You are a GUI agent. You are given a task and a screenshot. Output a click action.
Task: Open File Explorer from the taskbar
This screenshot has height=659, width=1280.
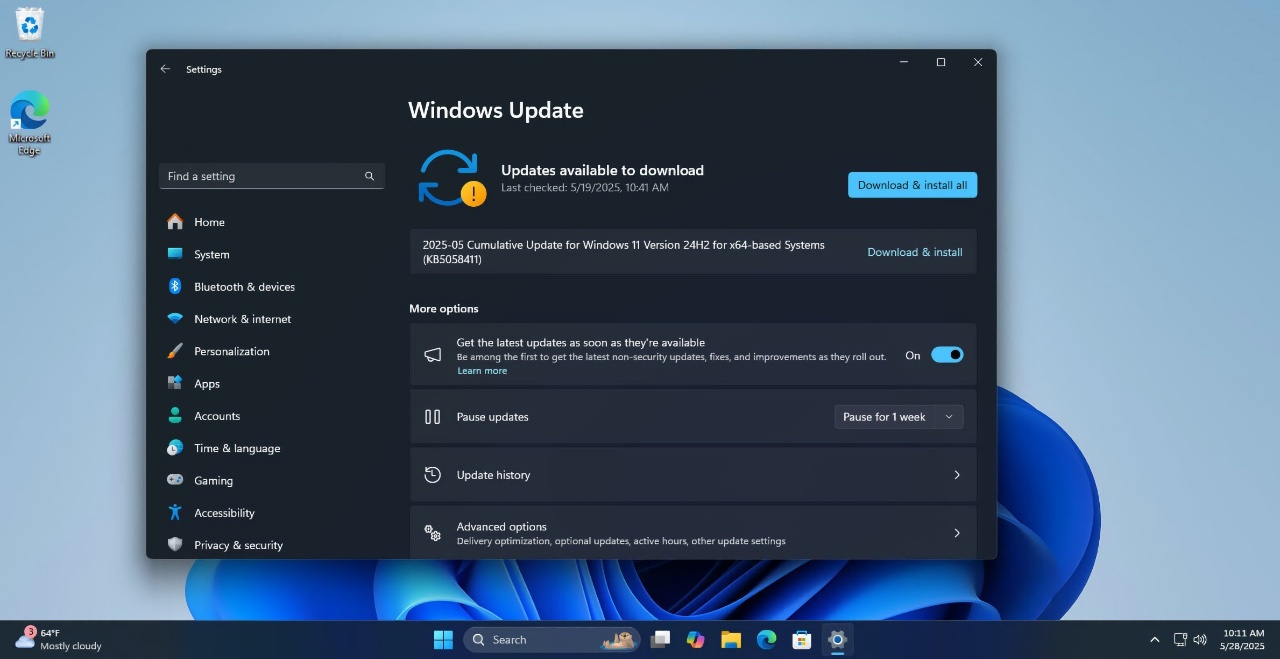click(731, 640)
